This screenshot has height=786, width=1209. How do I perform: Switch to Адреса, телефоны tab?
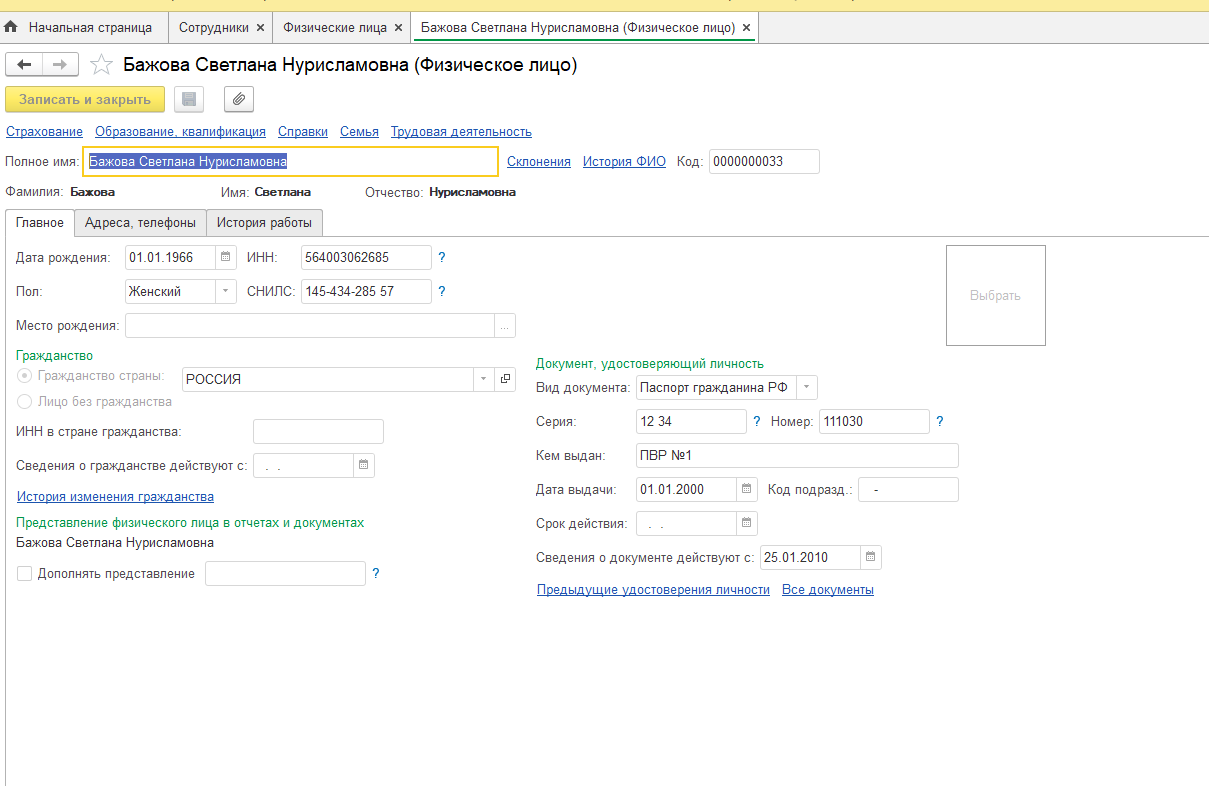click(x=140, y=222)
